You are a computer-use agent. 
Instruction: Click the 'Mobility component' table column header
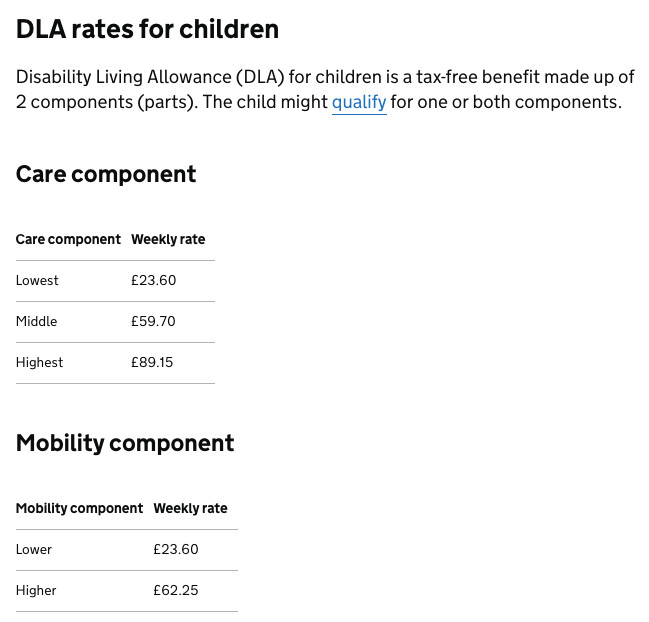pyautogui.click(x=79, y=508)
